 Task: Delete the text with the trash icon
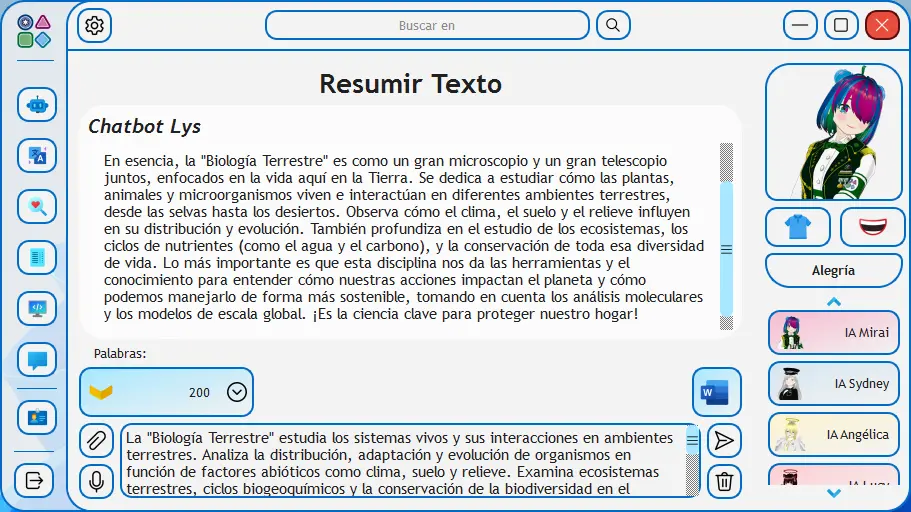click(x=724, y=481)
